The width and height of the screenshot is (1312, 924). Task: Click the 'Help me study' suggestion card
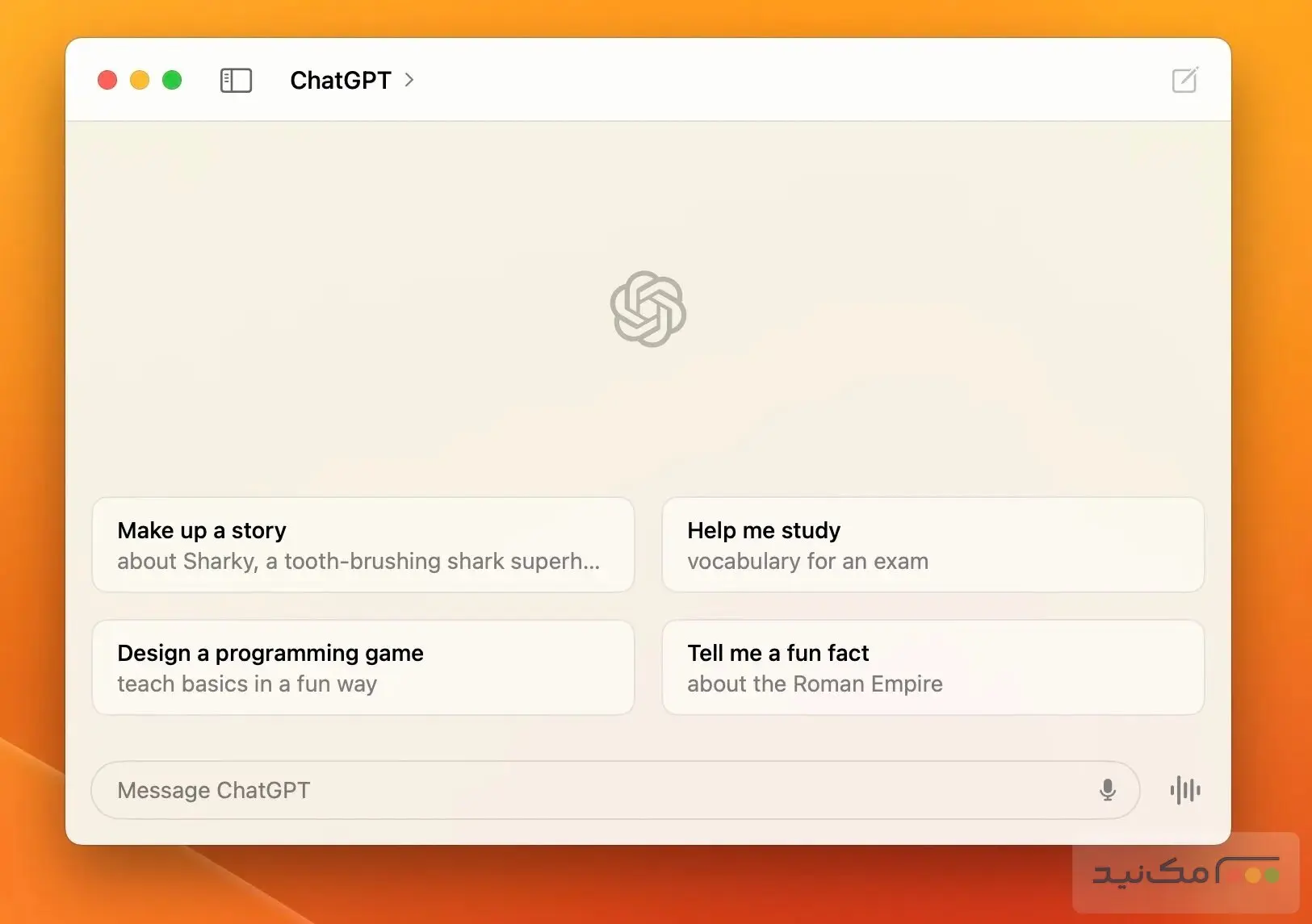tap(933, 545)
